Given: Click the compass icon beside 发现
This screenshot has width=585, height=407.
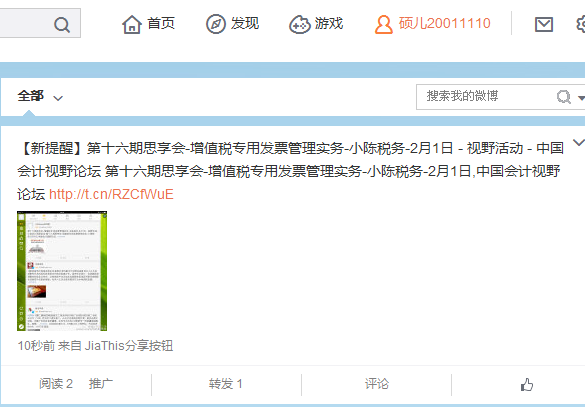Looking at the screenshot, I should click(x=216, y=24).
